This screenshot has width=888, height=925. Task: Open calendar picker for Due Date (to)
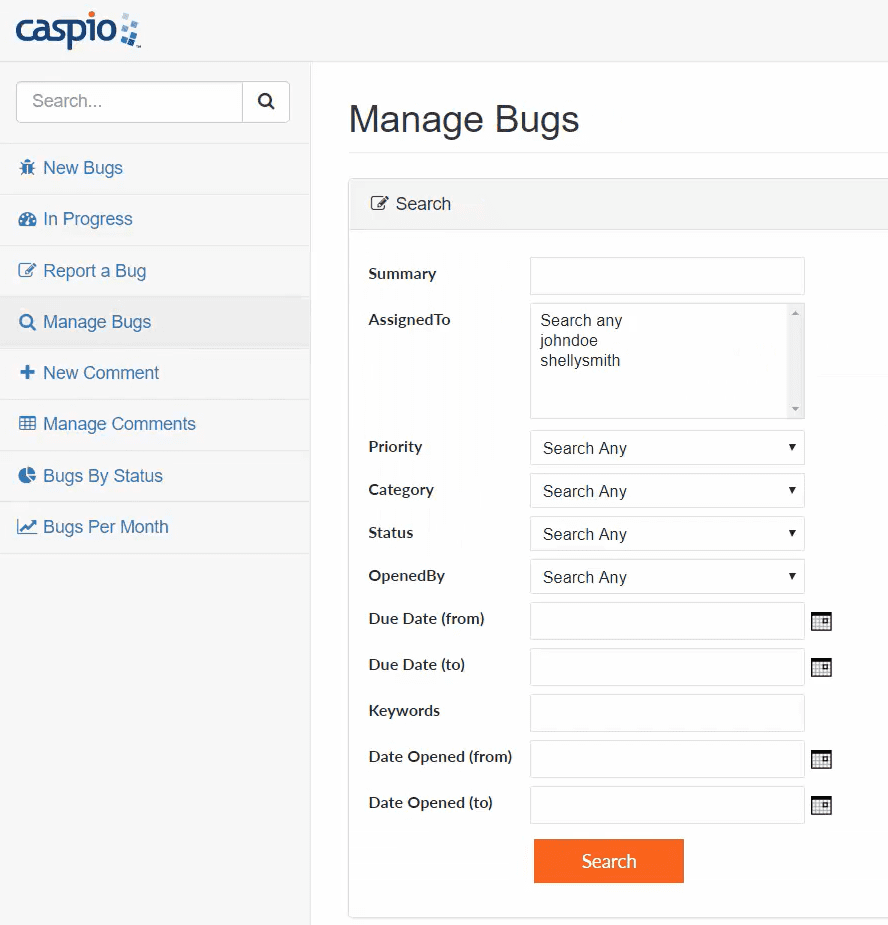tap(821, 668)
